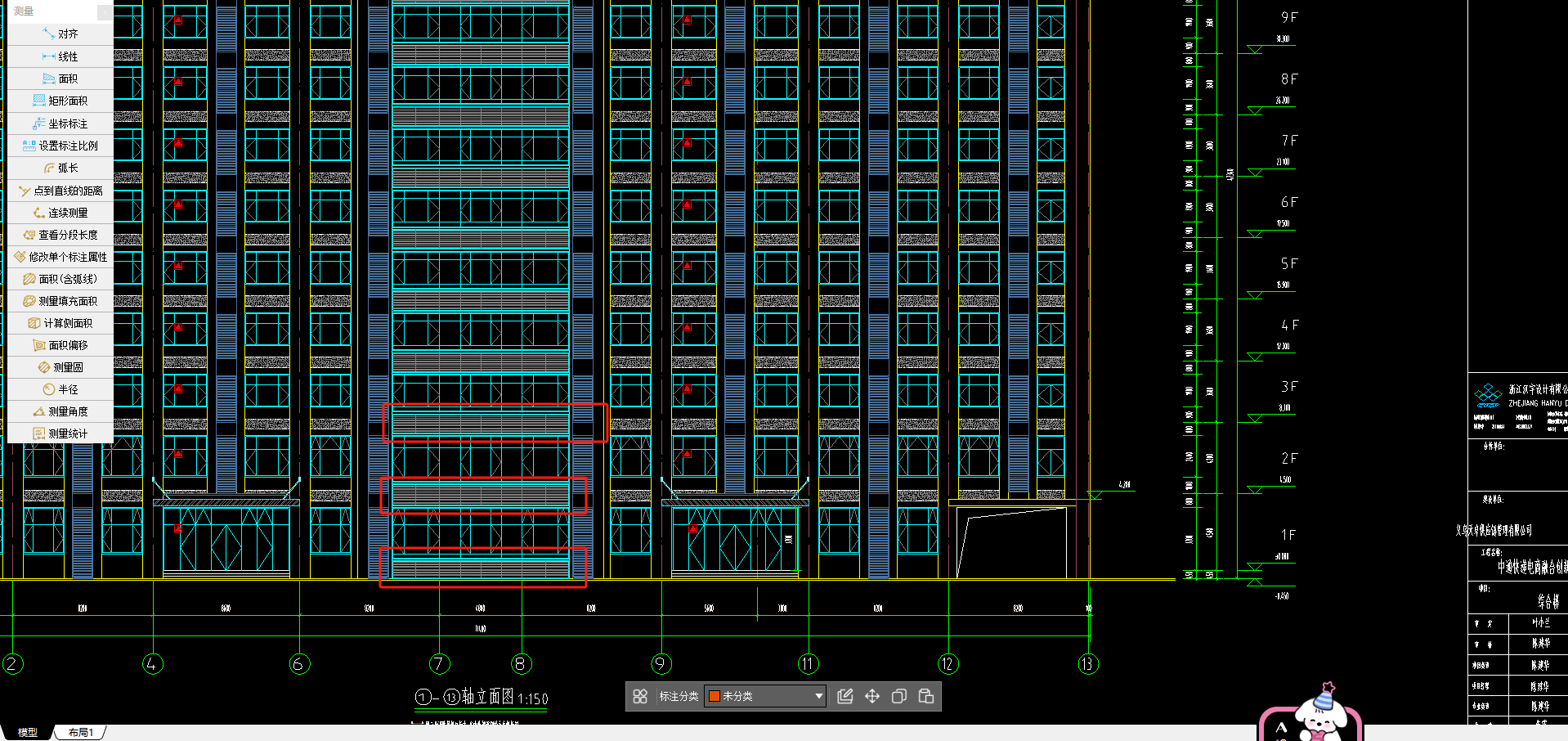Select the 对齐 measurement tool
The width and height of the screenshot is (1568, 741).
pos(60,34)
